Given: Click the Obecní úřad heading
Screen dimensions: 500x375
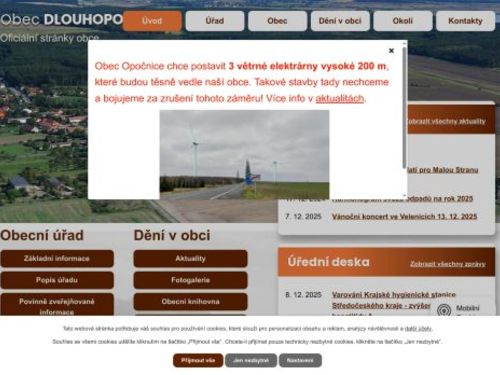Looking at the screenshot, I should (42, 235).
